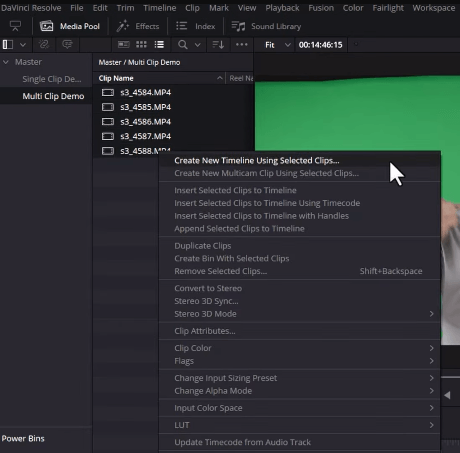The height and width of the screenshot is (453, 460).
Task: Expand the LUT submenu
Action: (299, 425)
